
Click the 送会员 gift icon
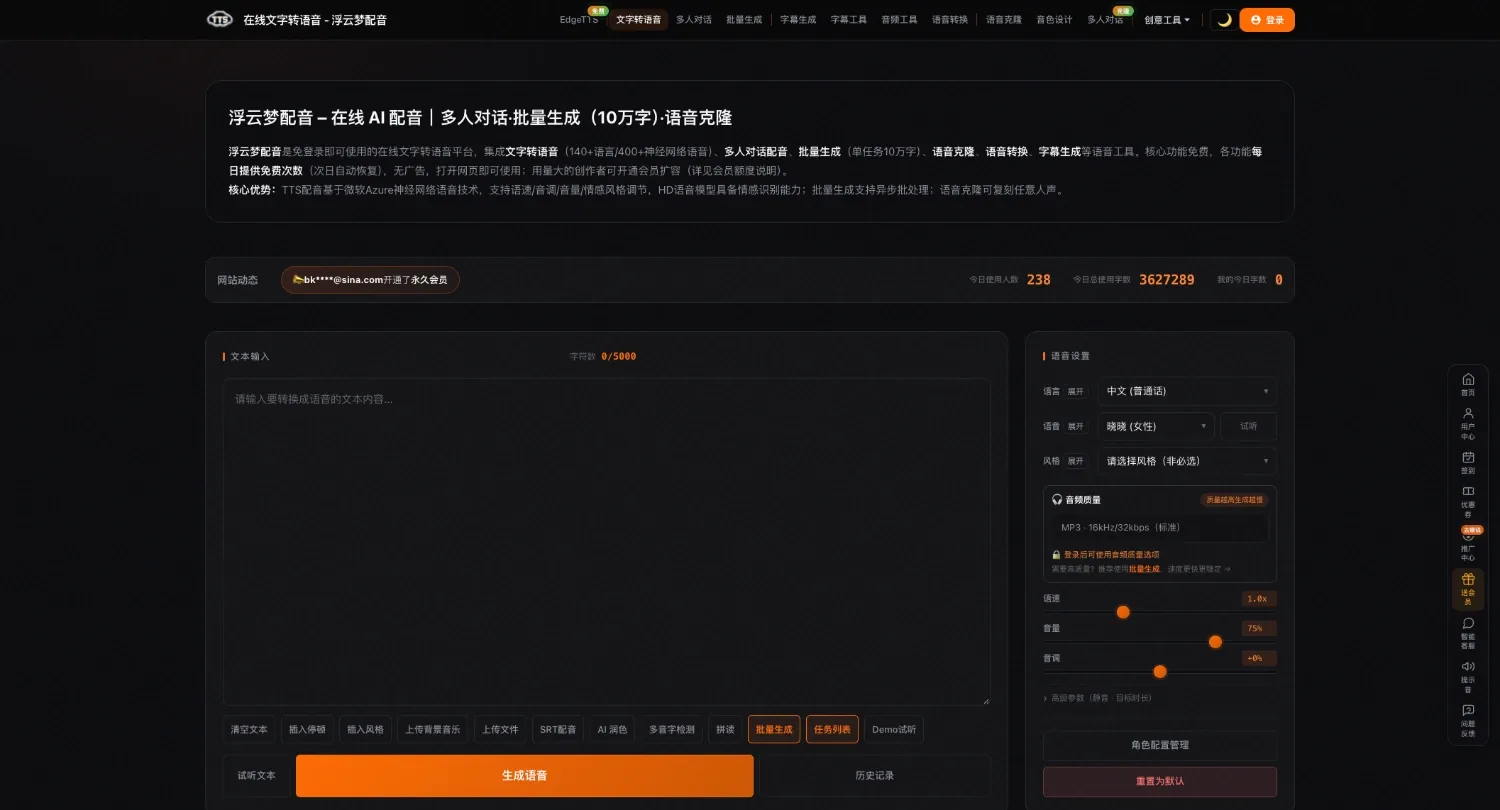coord(1467,589)
